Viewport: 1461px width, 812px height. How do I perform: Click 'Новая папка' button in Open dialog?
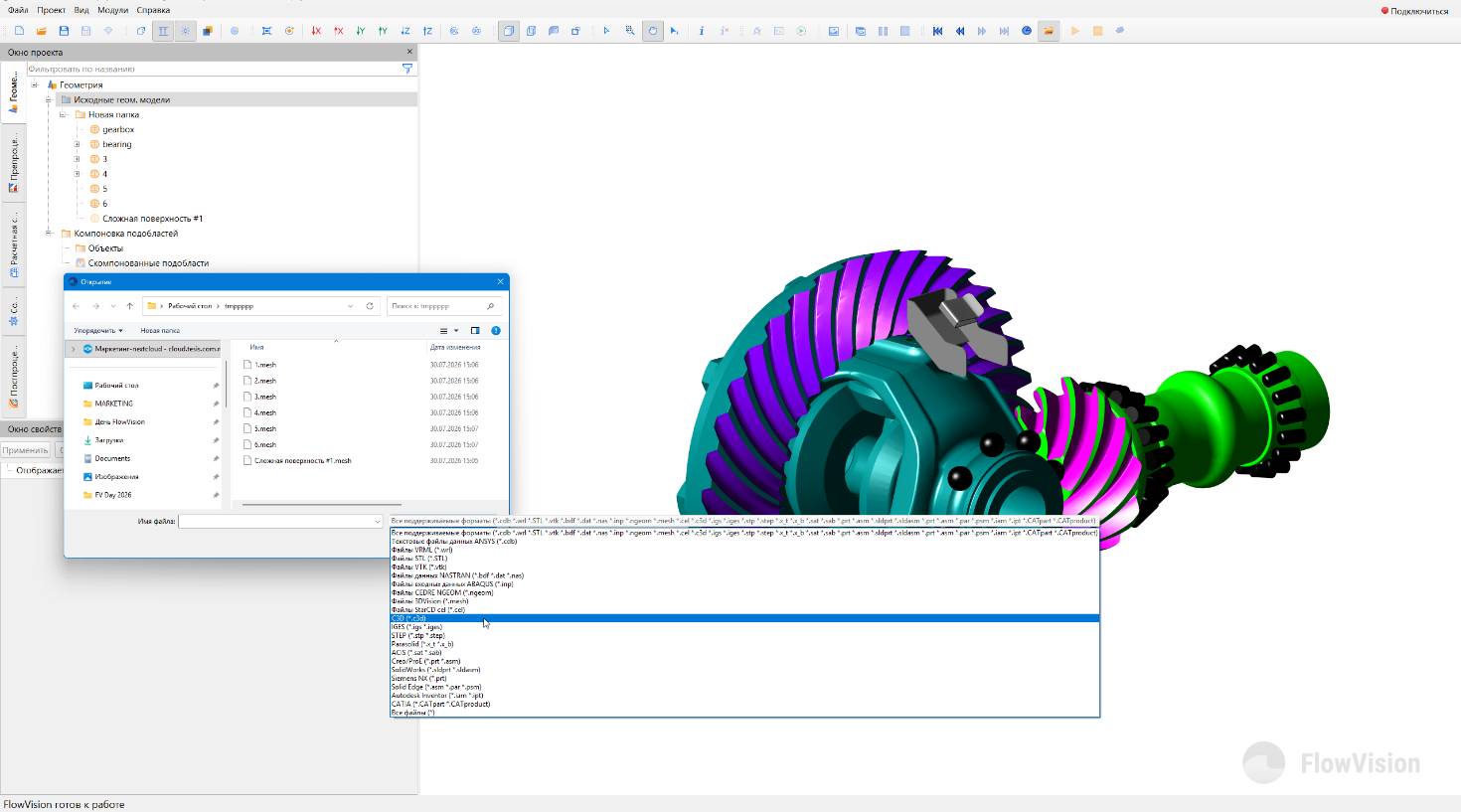160,331
